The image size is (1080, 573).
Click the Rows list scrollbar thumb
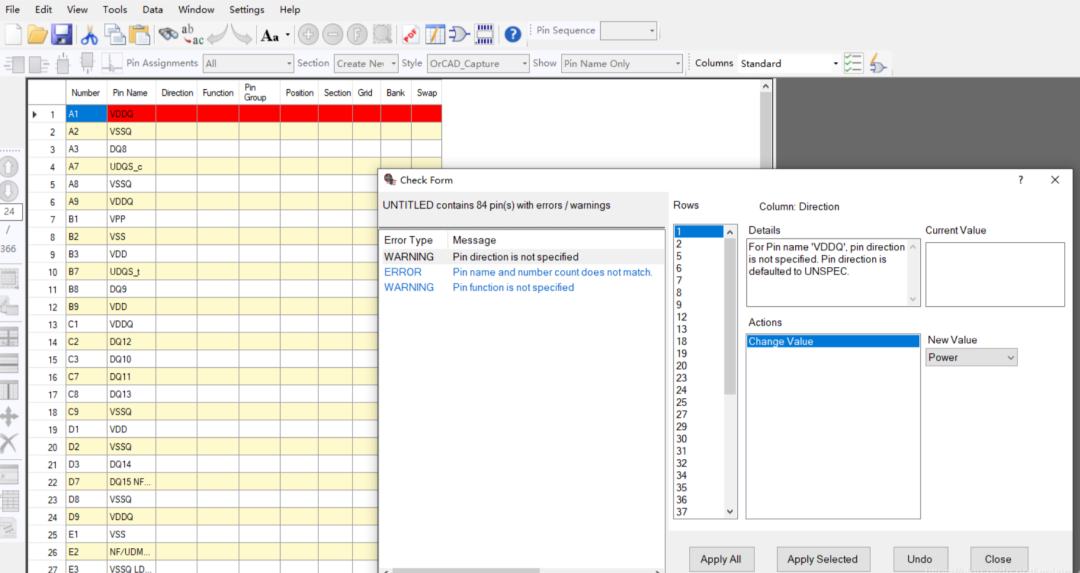coord(730,317)
